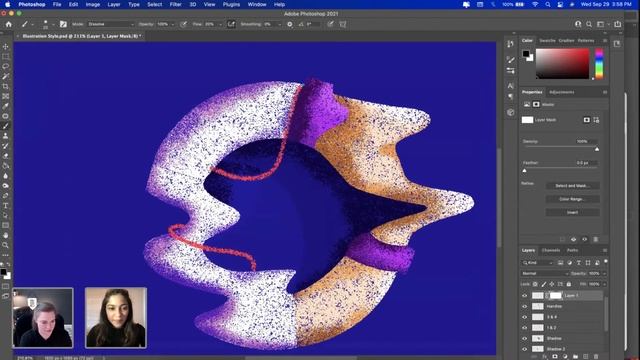
Task: Toggle pressure for opacity button
Action: coord(183,24)
